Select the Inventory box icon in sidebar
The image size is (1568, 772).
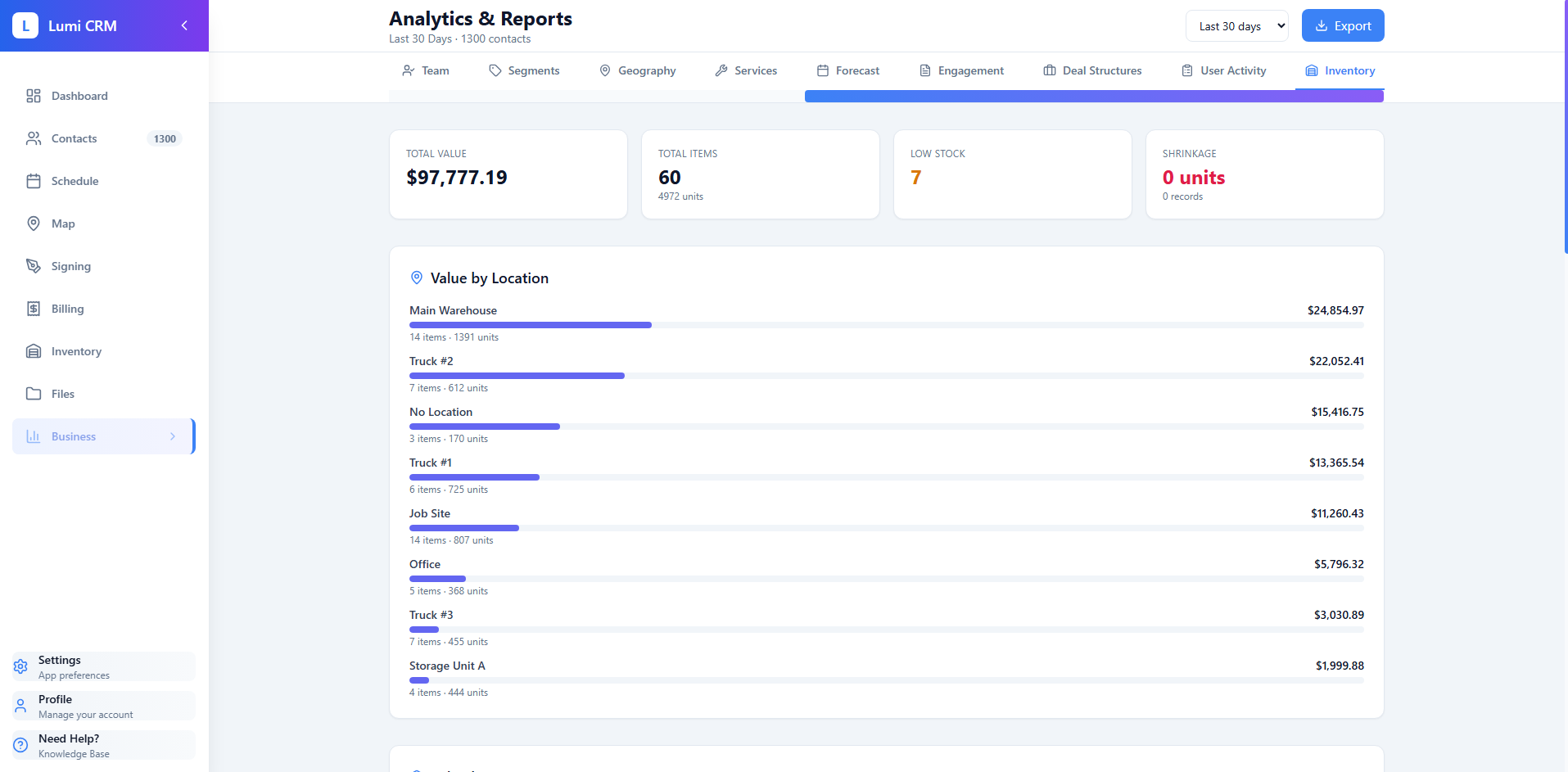(34, 351)
